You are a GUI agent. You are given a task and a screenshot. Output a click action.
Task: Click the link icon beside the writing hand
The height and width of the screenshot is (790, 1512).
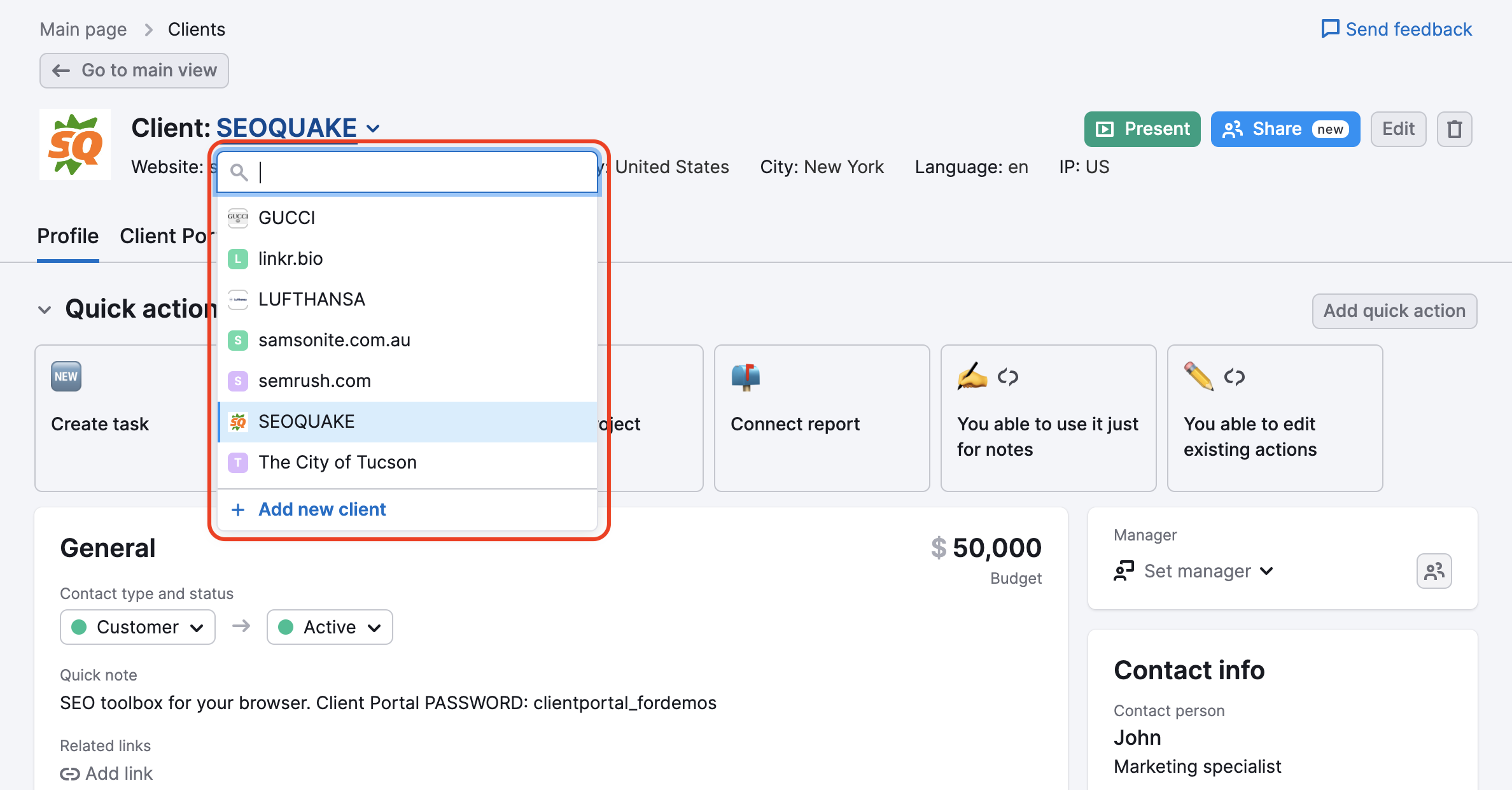[x=1008, y=377]
